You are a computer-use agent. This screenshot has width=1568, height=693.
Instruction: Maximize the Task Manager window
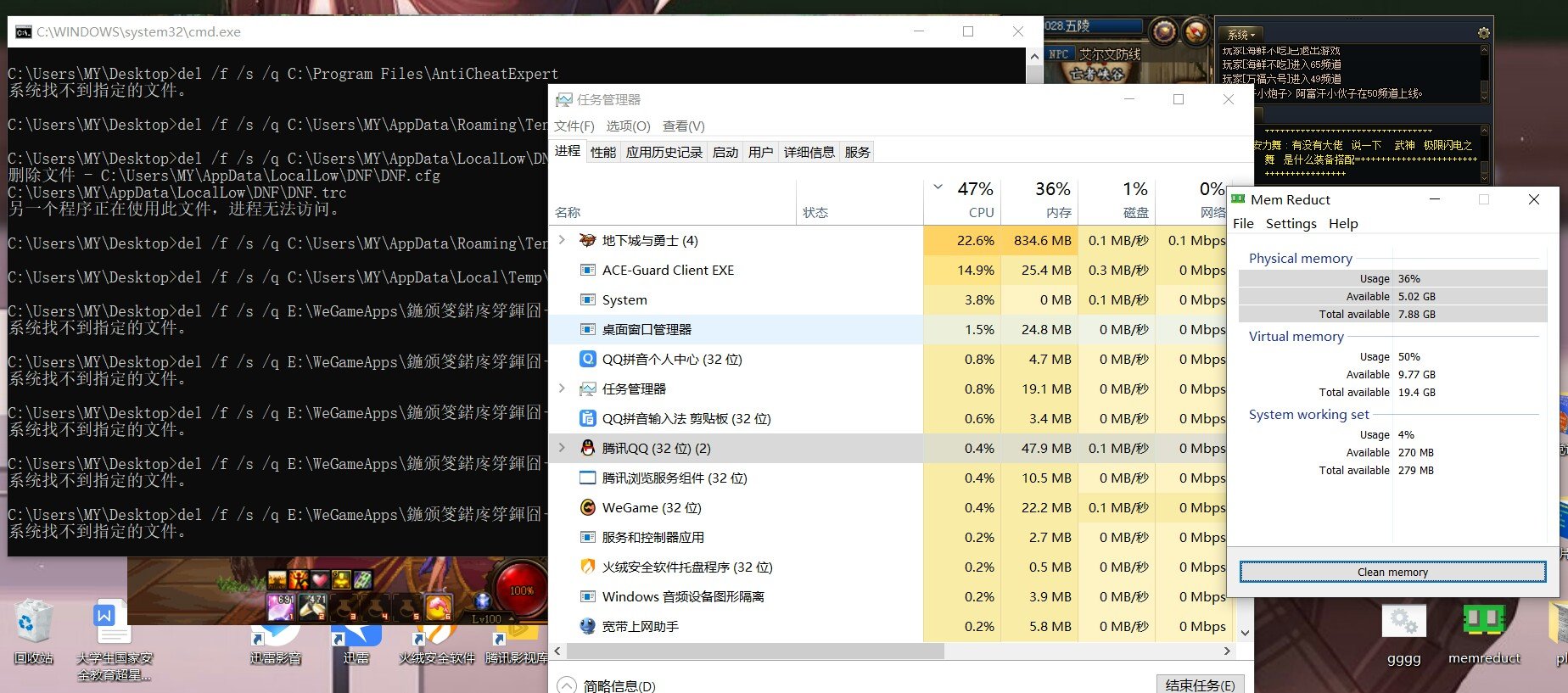click(x=1178, y=99)
